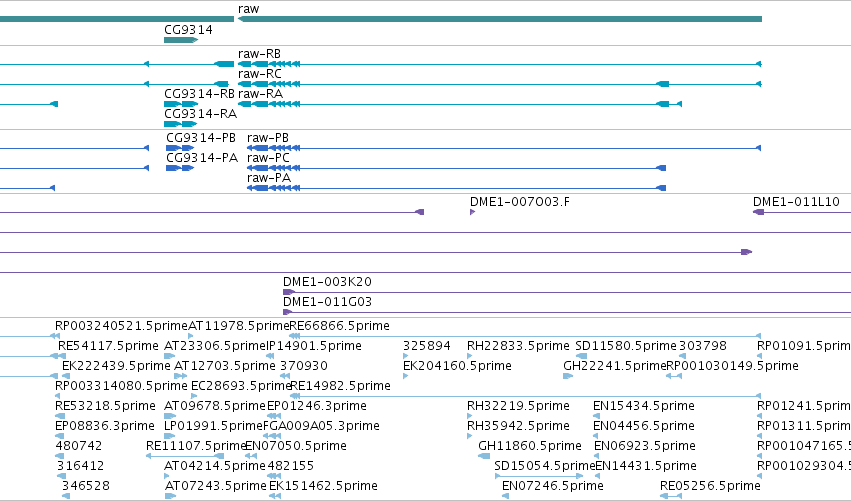The height and width of the screenshot is (501, 851).
Task: Click GH22241.5prime EST label
Action: (614, 366)
